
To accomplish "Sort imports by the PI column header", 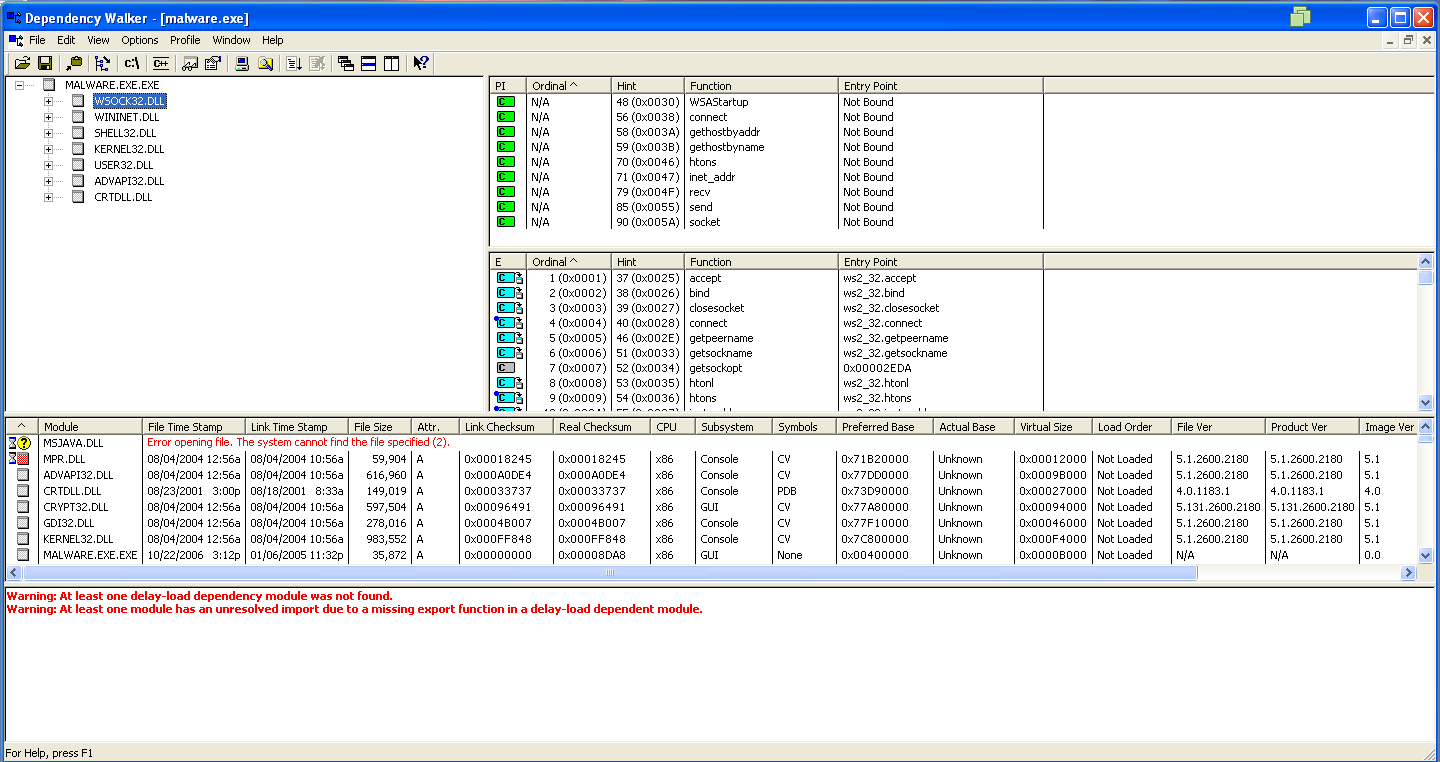I will tap(508, 86).
